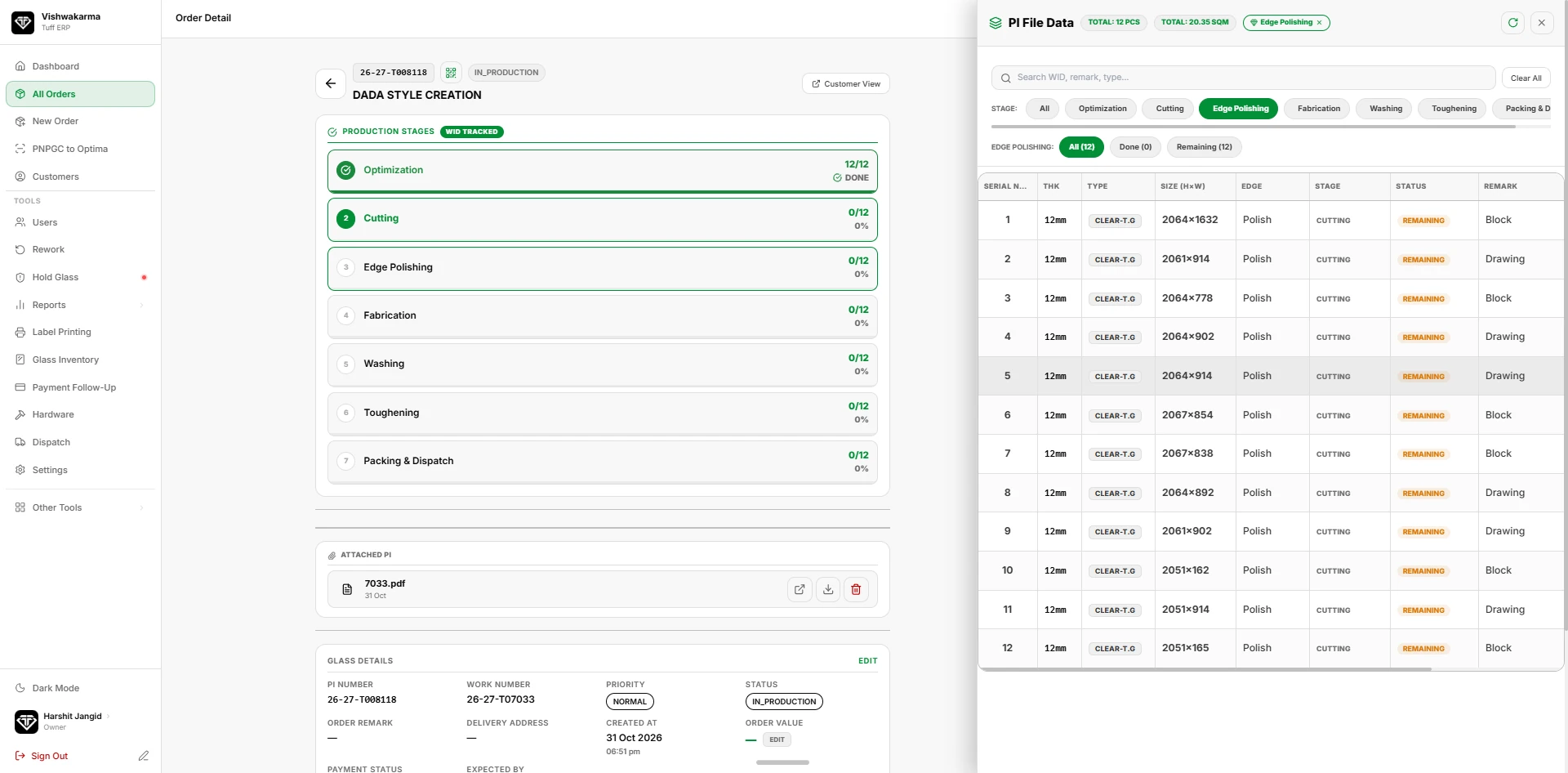Remove the Edge Polishing filter chip
This screenshot has width=1568, height=773.
pyautogui.click(x=1319, y=23)
